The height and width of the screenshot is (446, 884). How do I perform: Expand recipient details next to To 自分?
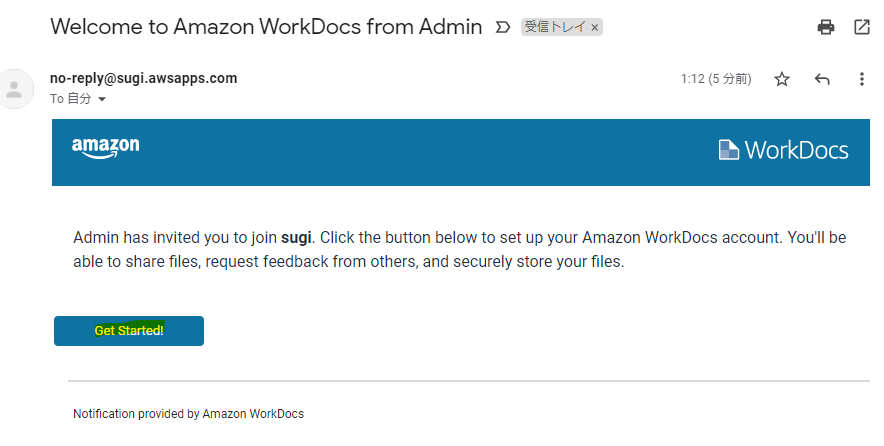[102, 100]
